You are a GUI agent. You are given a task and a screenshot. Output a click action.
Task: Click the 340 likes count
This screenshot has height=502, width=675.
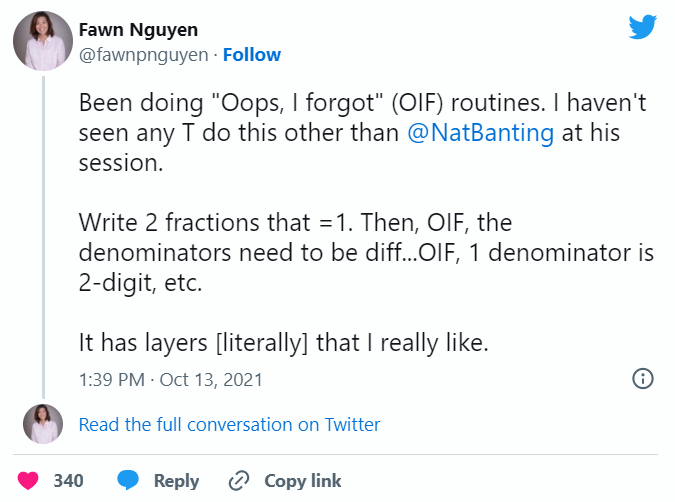tap(68, 481)
